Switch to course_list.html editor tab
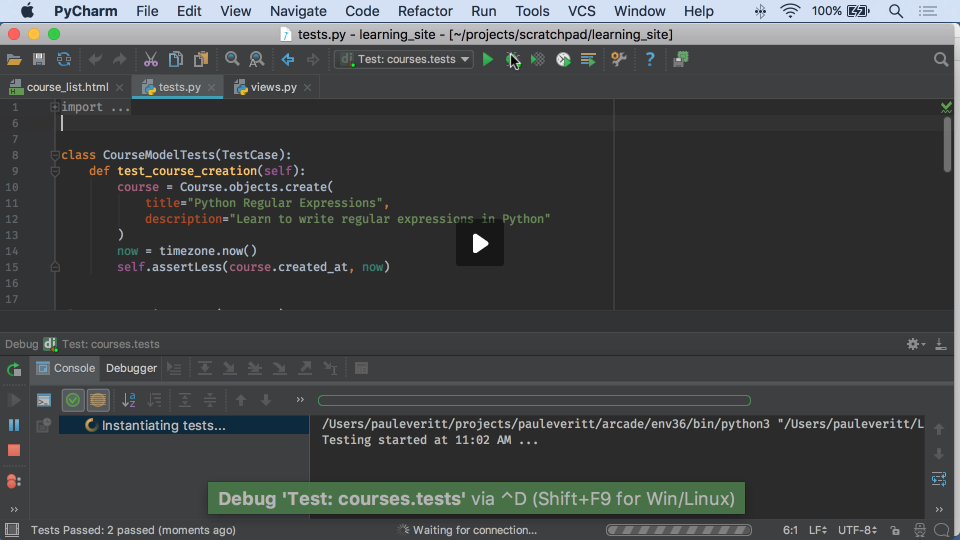This screenshot has height=540, width=960. 67,88
